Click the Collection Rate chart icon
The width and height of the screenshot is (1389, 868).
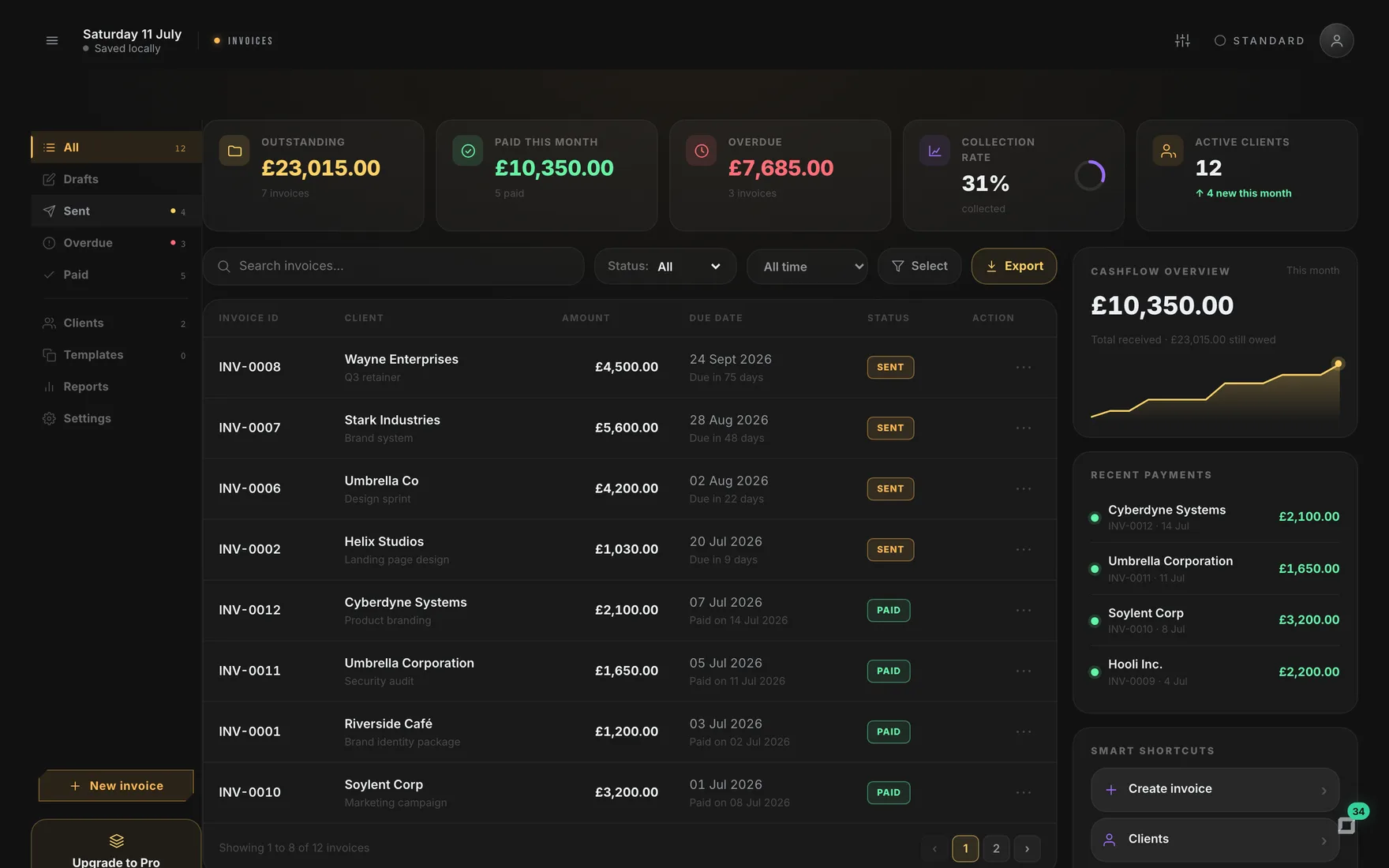pyautogui.click(x=934, y=151)
